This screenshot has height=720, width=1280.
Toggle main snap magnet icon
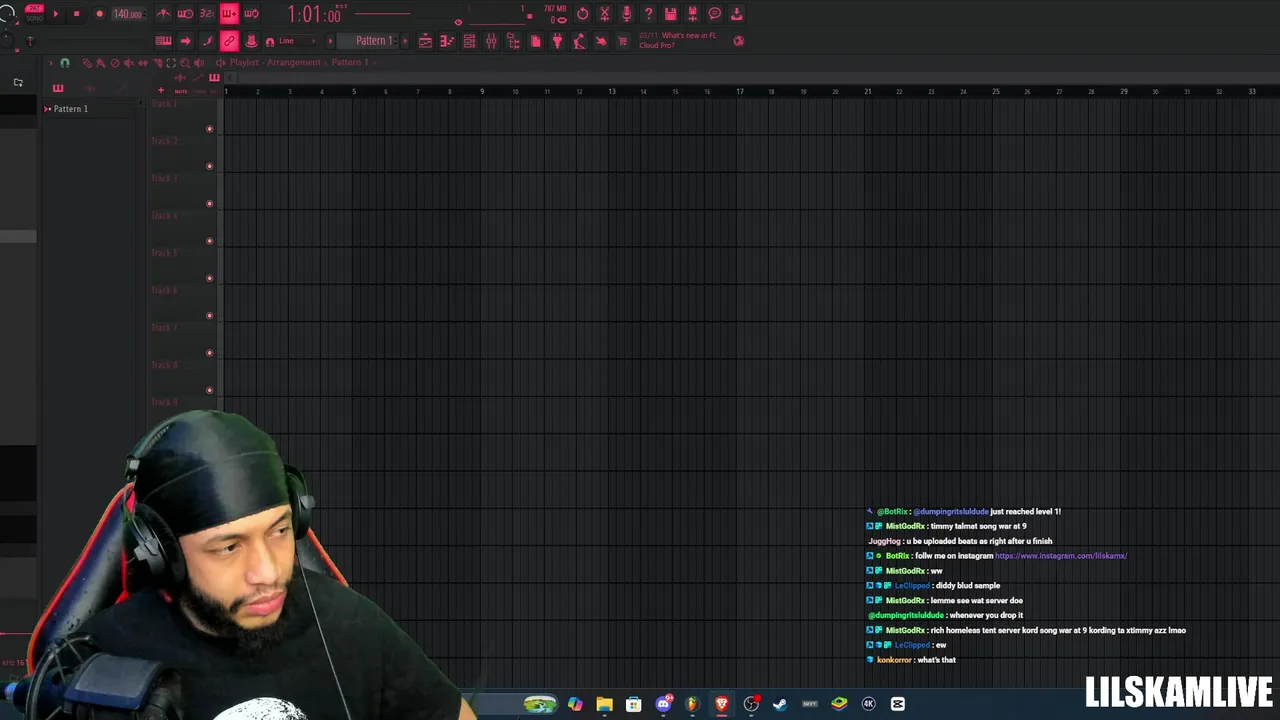270,42
